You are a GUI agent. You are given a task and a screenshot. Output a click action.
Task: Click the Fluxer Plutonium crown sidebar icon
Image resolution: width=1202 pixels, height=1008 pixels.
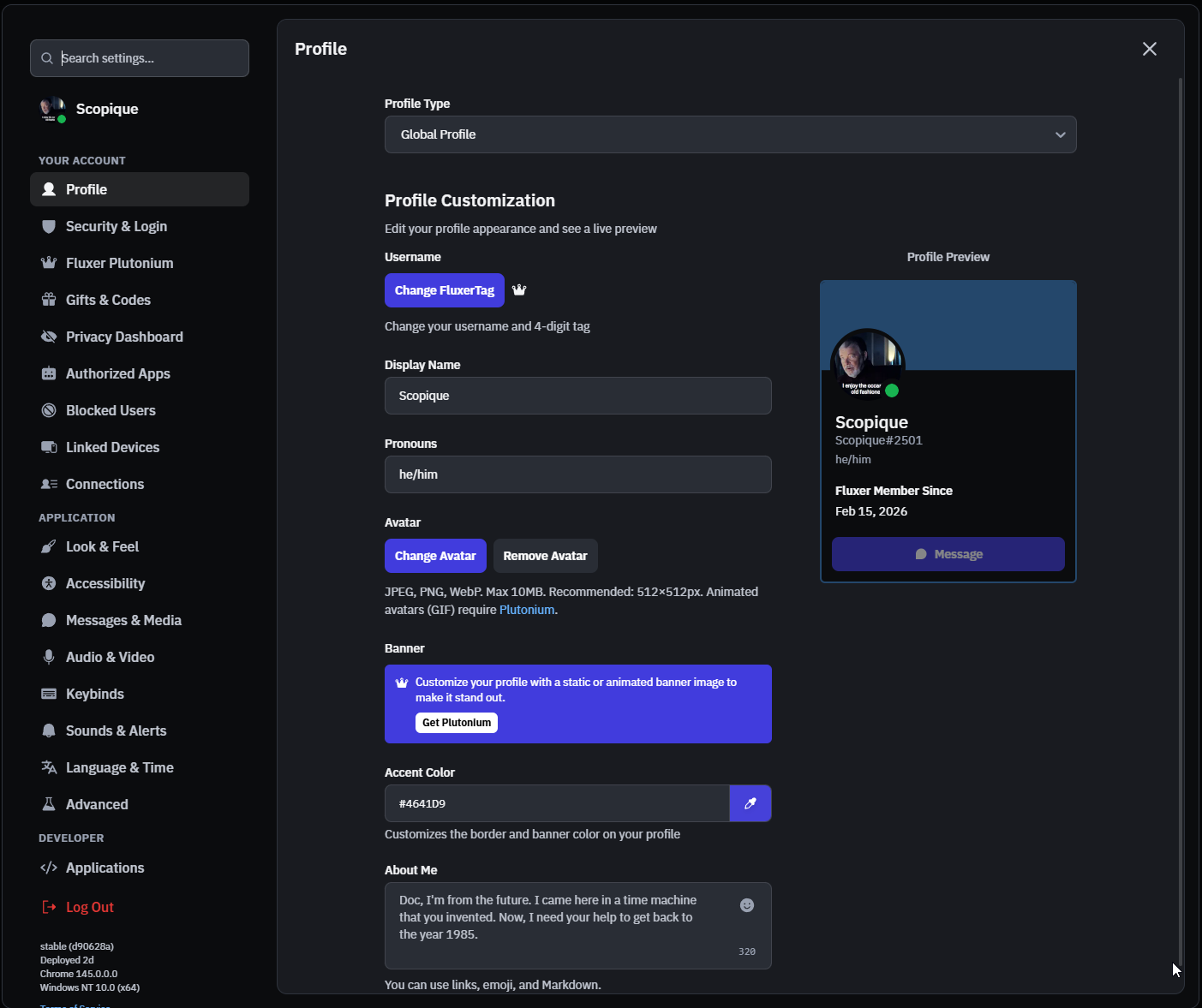pyautogui.click(x=49, y=263)
